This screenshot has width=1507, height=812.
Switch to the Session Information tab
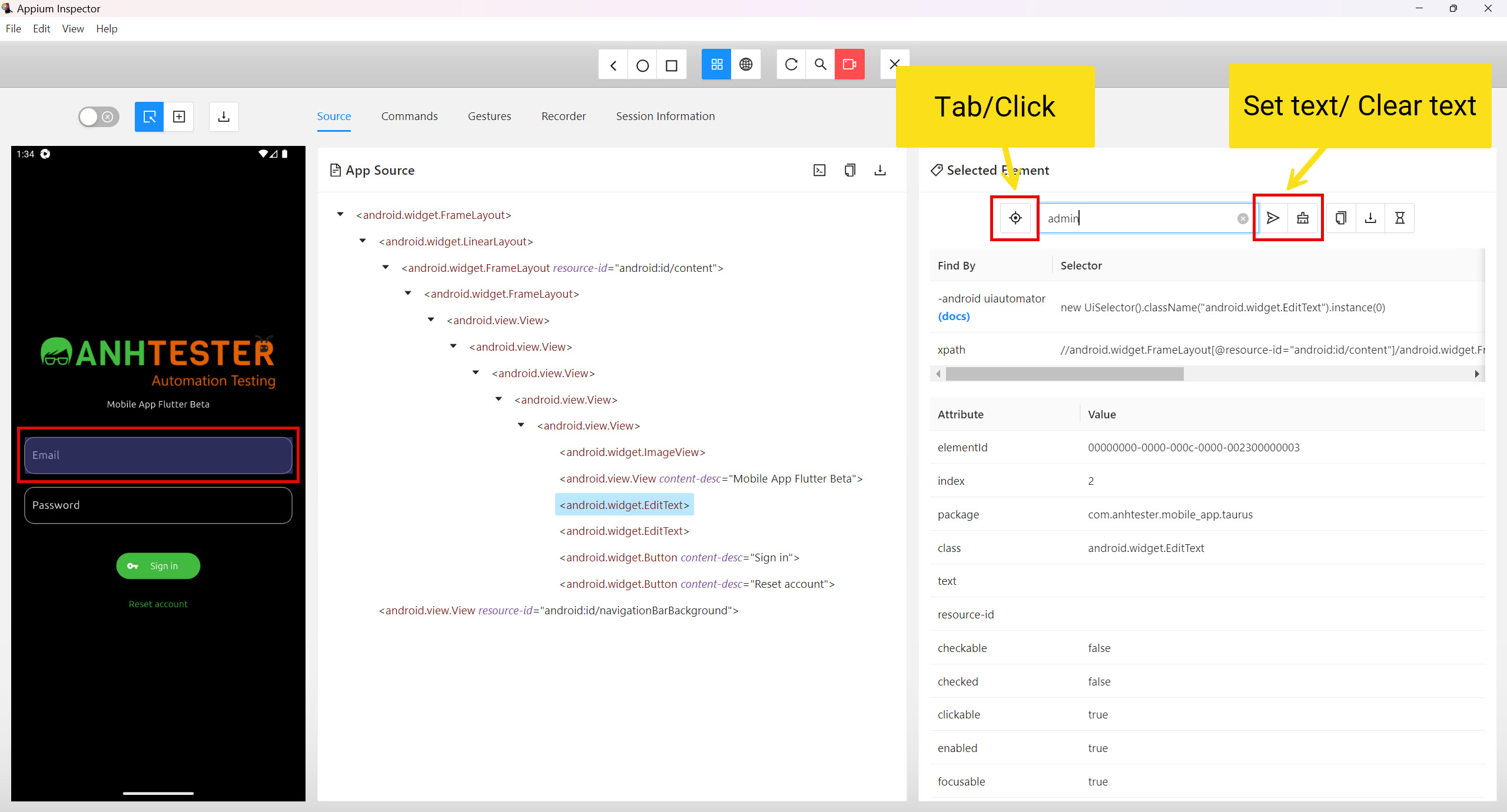coord(665,117)
